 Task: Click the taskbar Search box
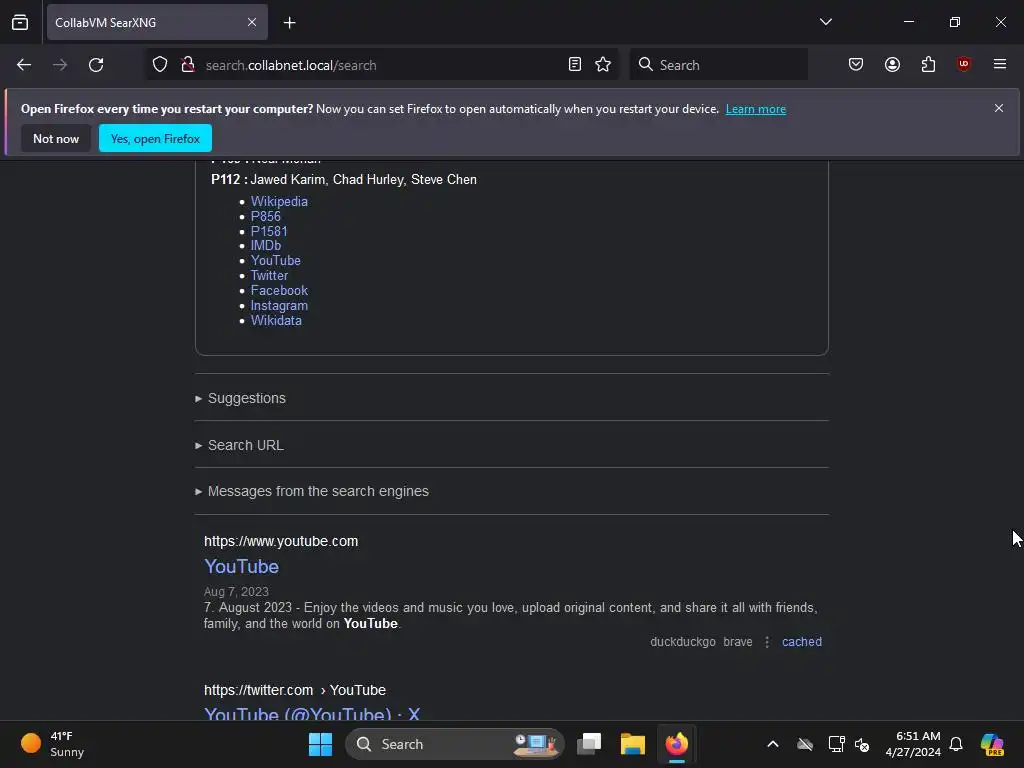455,744
